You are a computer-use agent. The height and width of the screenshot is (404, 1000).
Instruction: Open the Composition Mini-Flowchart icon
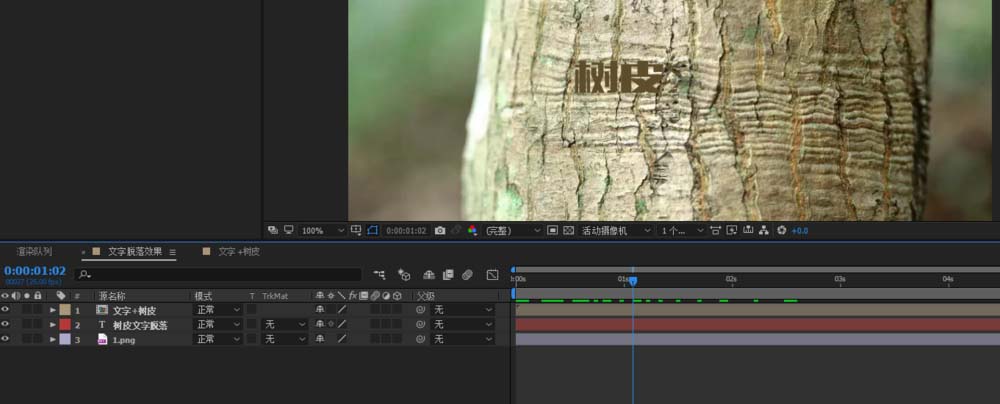(379, 274)
